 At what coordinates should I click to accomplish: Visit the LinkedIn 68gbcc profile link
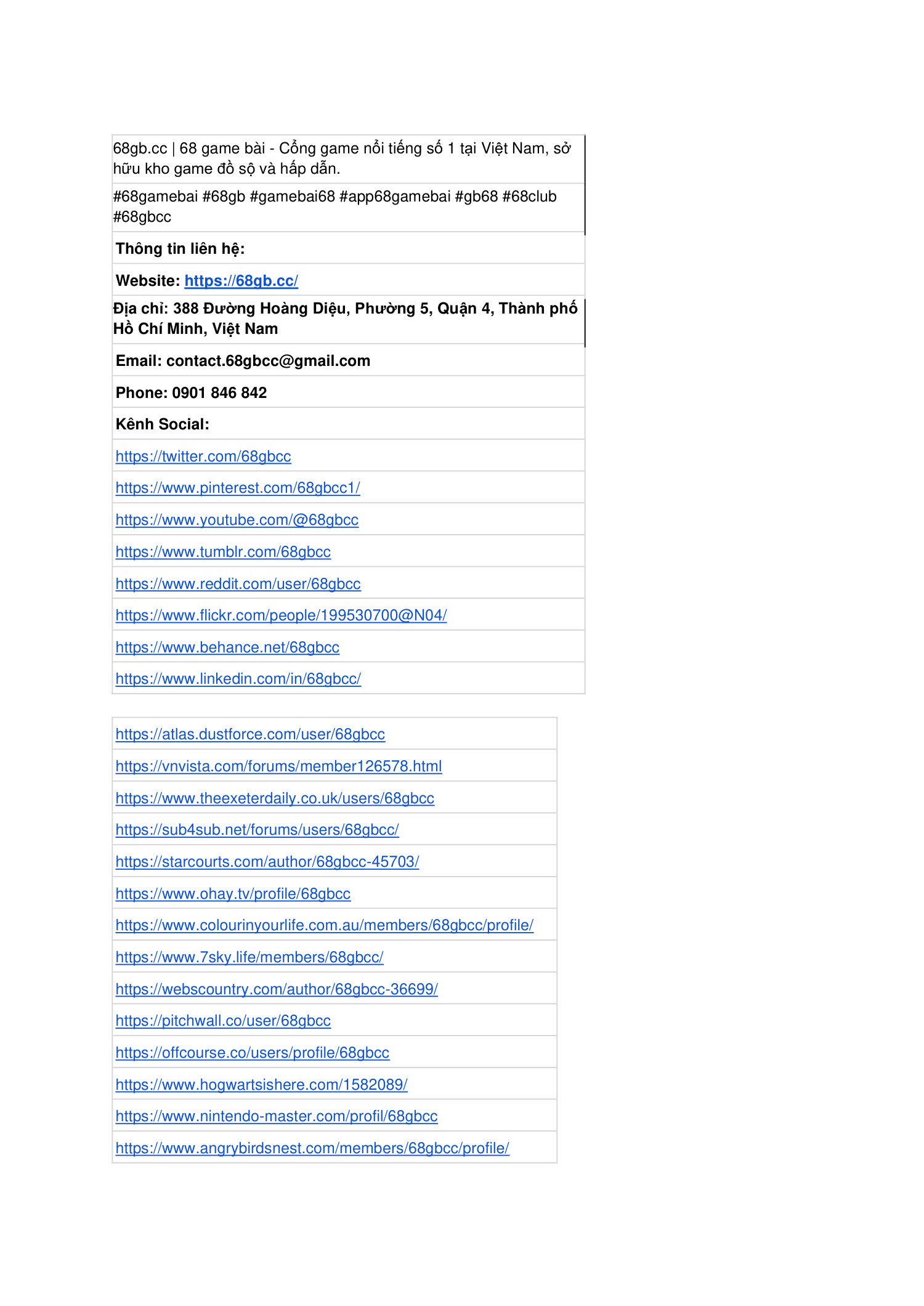point(238,679)
